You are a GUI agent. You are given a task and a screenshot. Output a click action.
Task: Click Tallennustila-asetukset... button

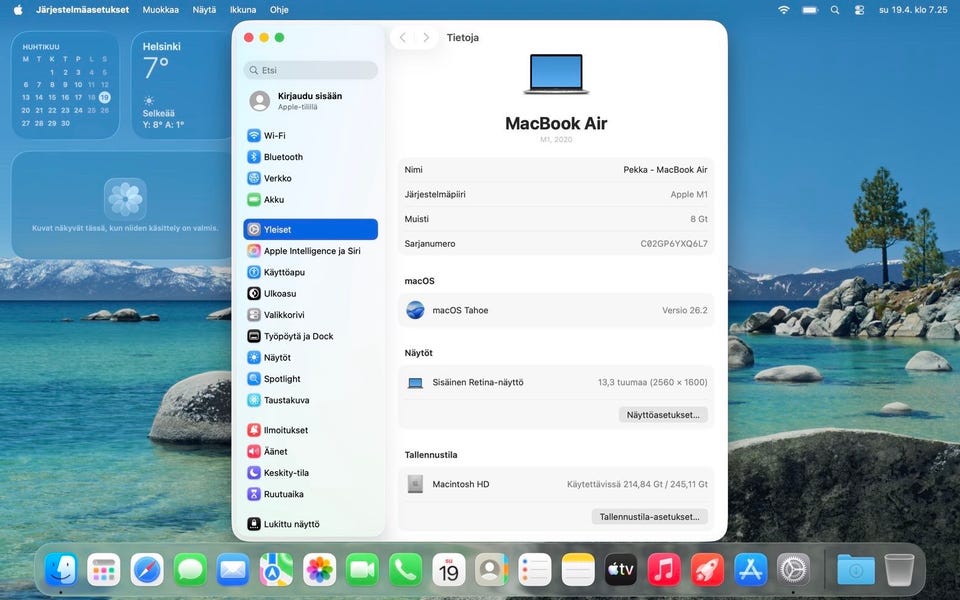(650, 517)
